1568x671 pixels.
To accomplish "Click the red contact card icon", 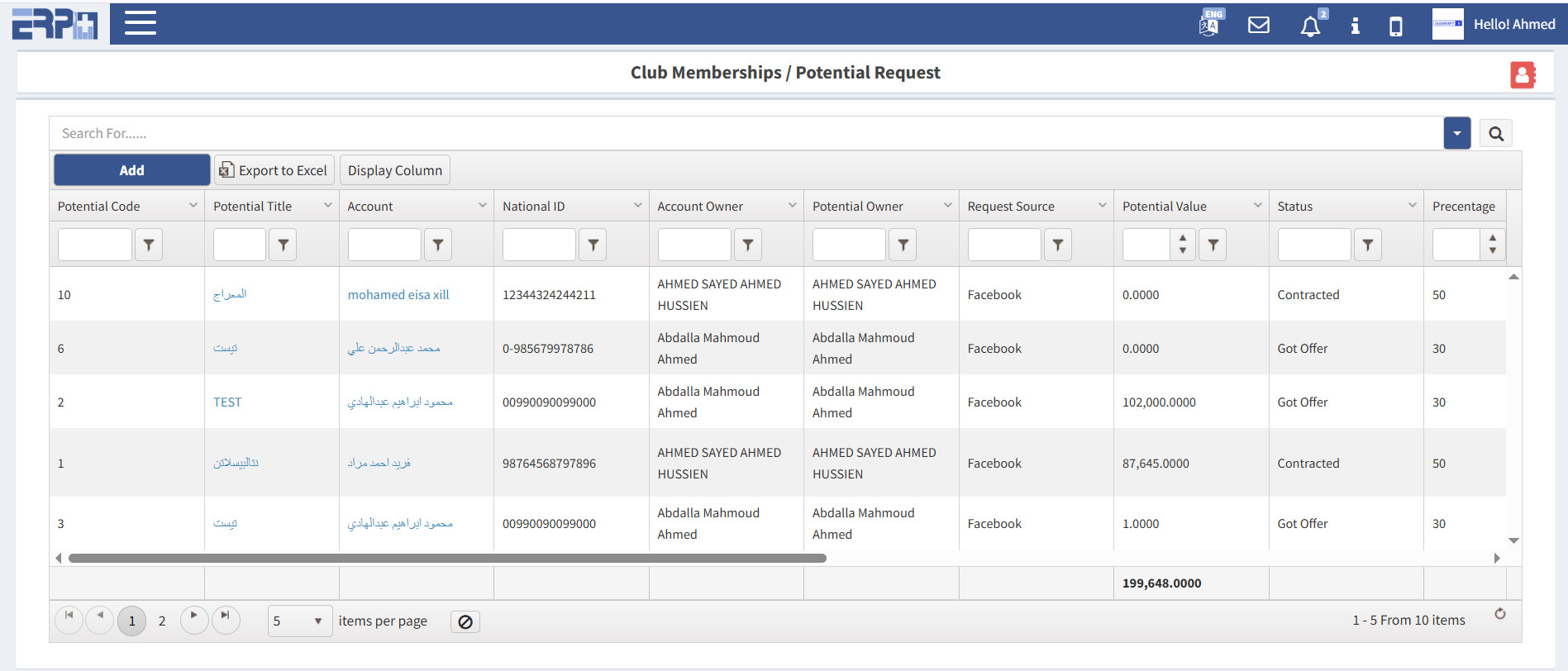I will pos(1522,75).
